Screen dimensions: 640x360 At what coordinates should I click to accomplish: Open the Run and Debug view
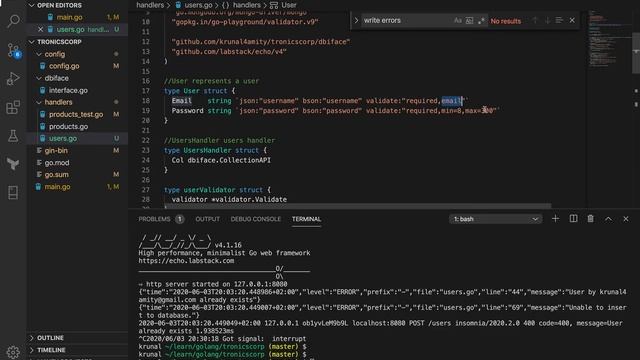(x=13, y=79)
